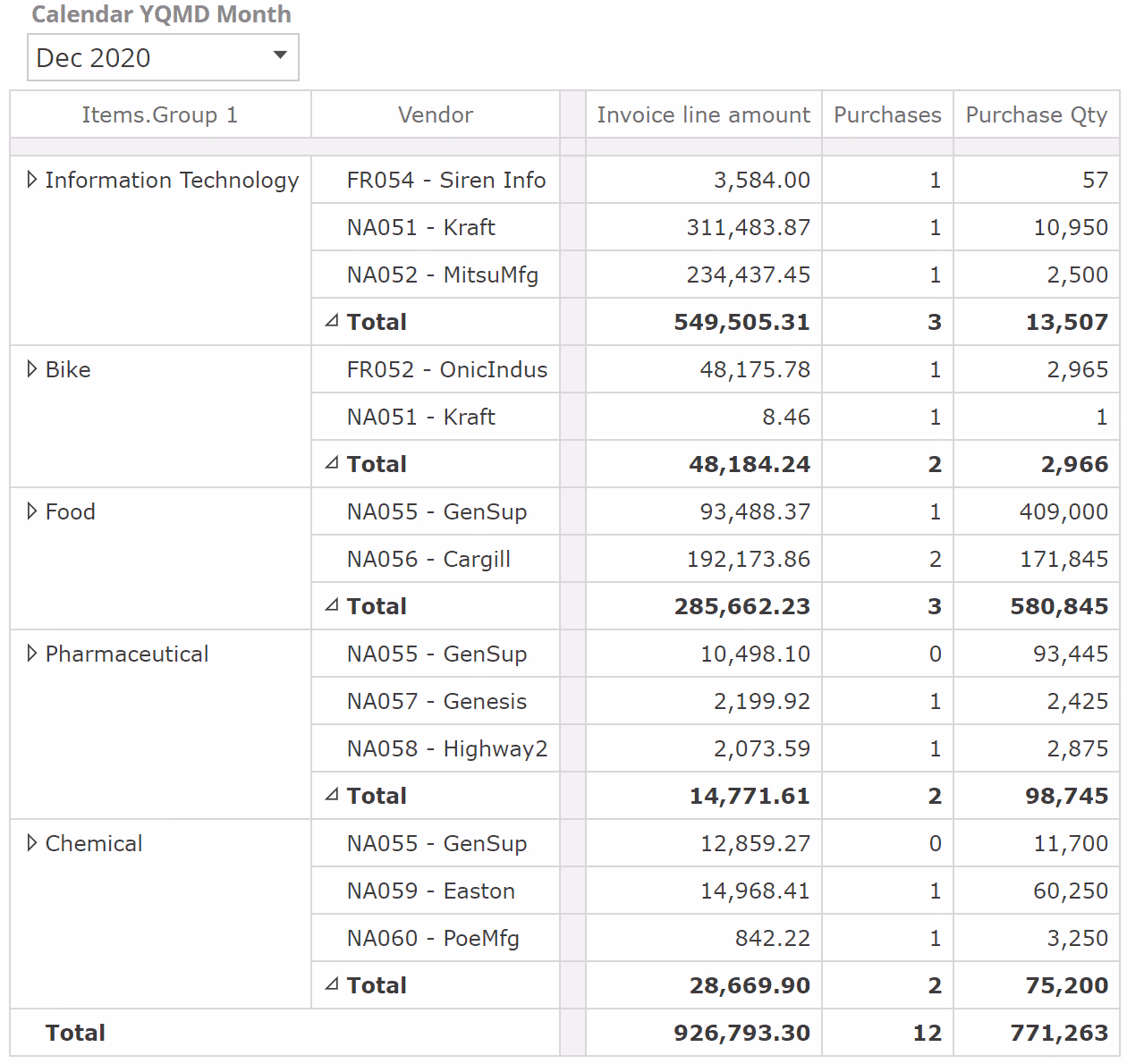Expand the Chemical group arrow
This screenshot has width=1127, height=1064.
tap(32, 843)
